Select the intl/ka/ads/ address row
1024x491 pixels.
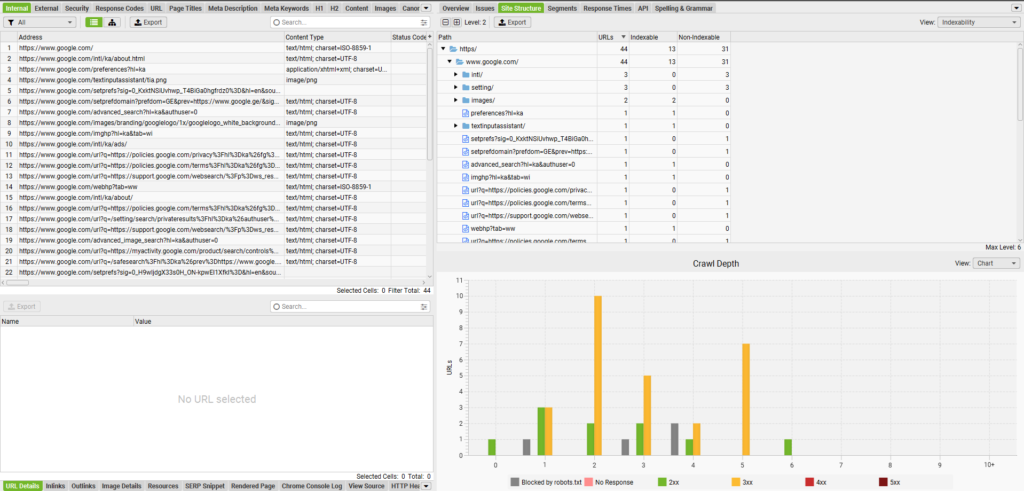(216, 144)
